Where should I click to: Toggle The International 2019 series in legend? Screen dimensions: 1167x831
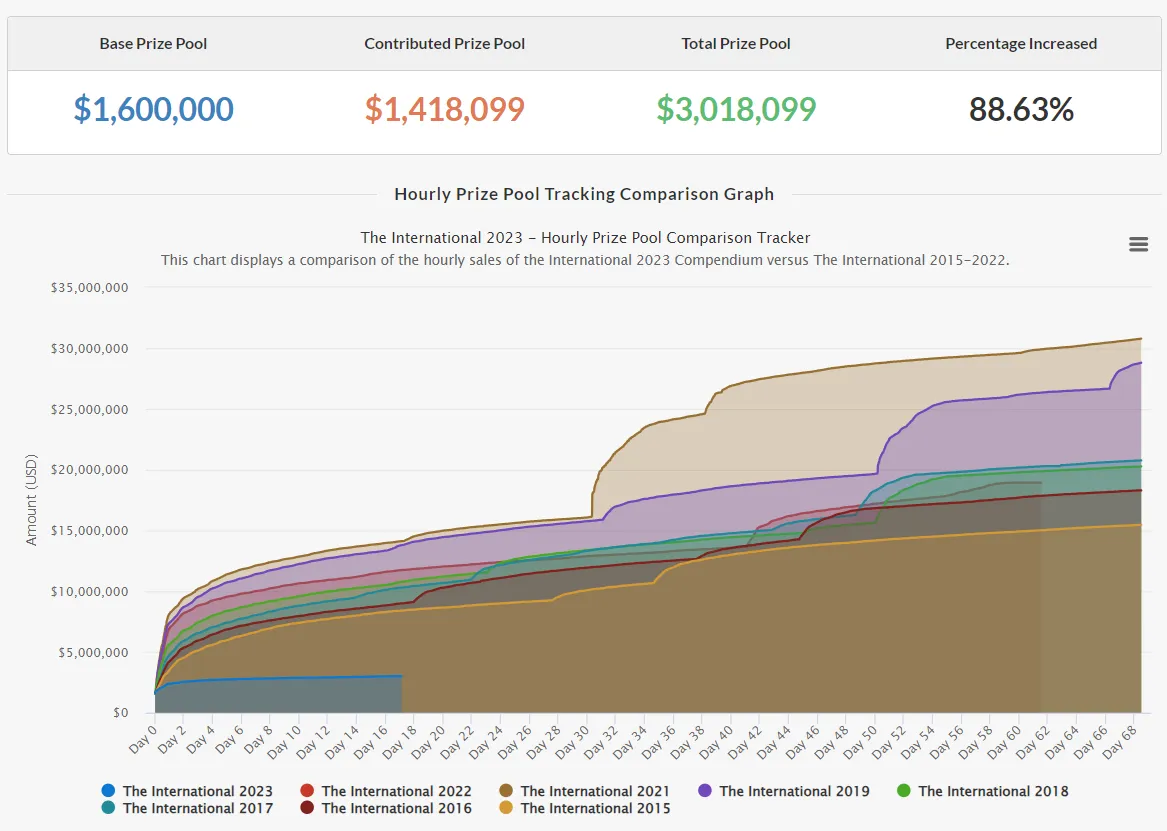tap(784, 791)
